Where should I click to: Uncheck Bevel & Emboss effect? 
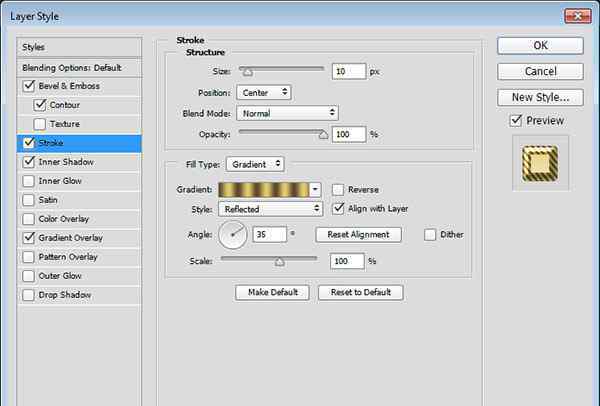[29, 86]
